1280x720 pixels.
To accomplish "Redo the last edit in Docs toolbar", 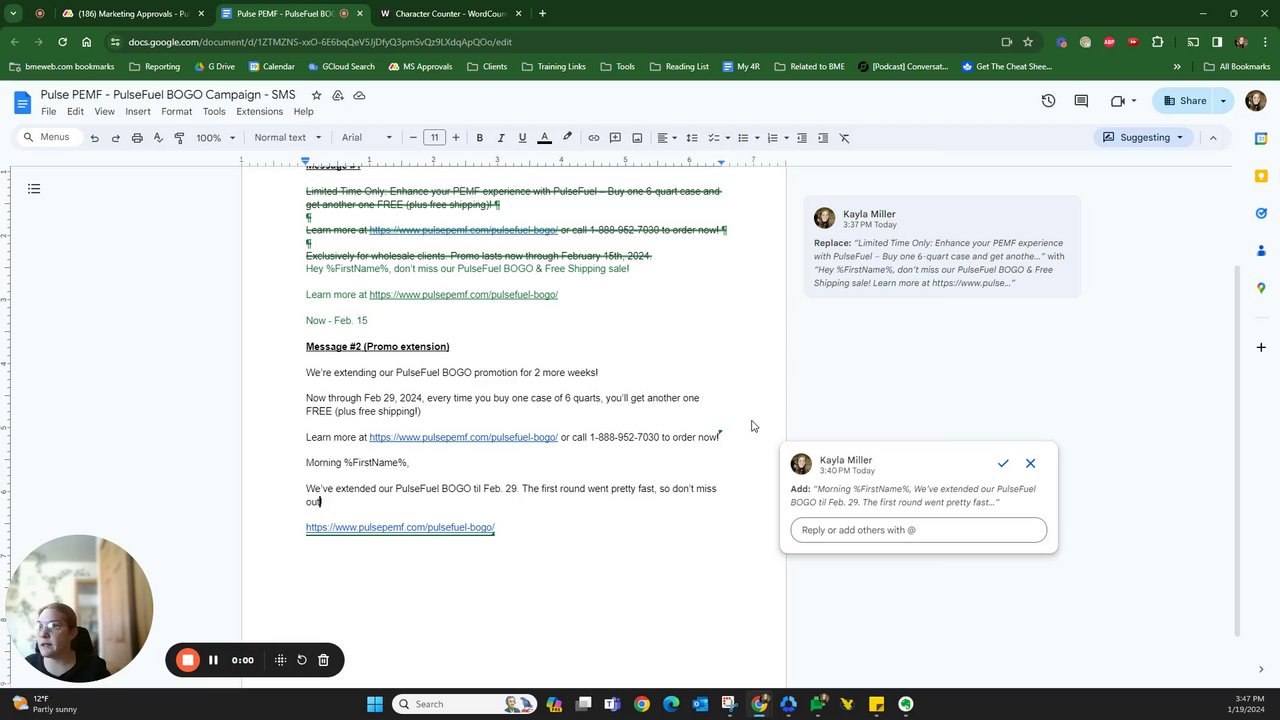I will pyautogui.click(x=116, y=138).
